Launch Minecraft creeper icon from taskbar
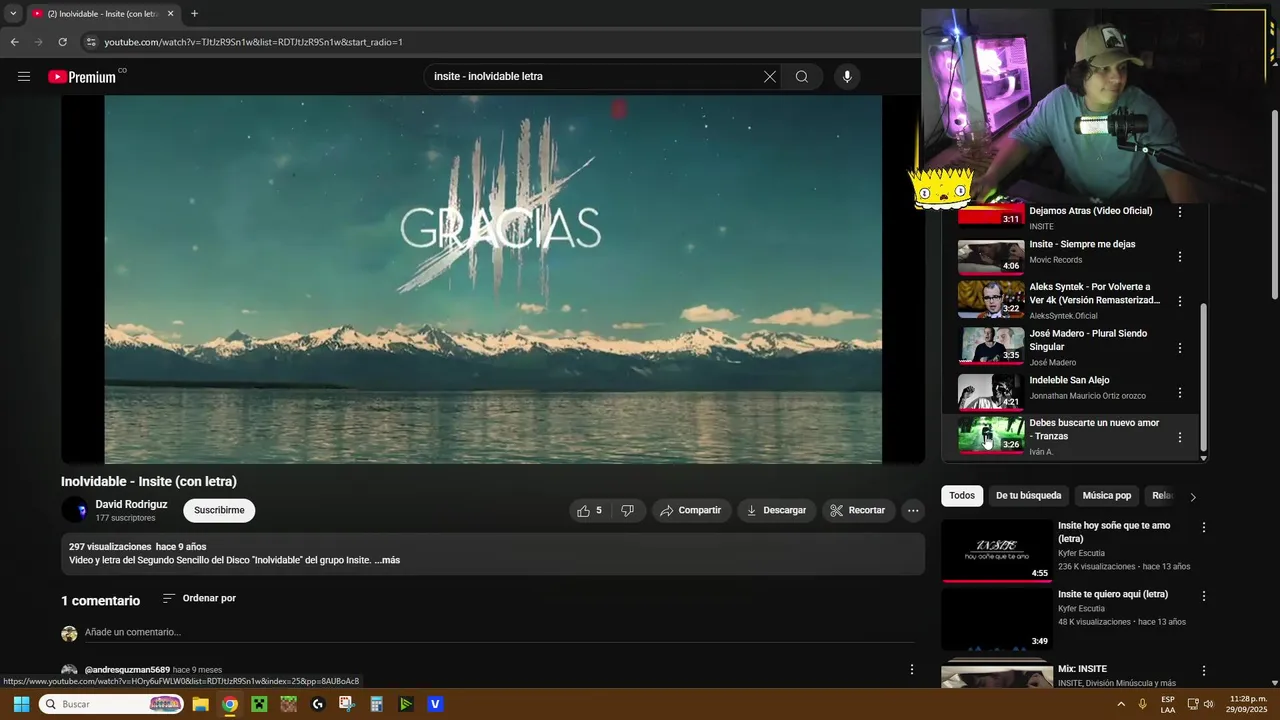Image resolution: width=1280 pixels, height=720 pixels. tap(259, 704)
